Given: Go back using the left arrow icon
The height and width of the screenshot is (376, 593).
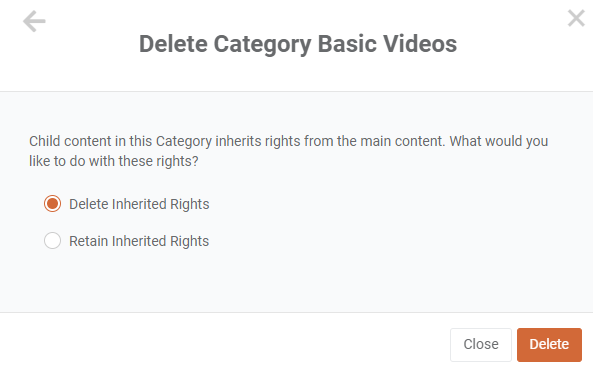Looking at the screenshot, I should [x=34, y=21].
